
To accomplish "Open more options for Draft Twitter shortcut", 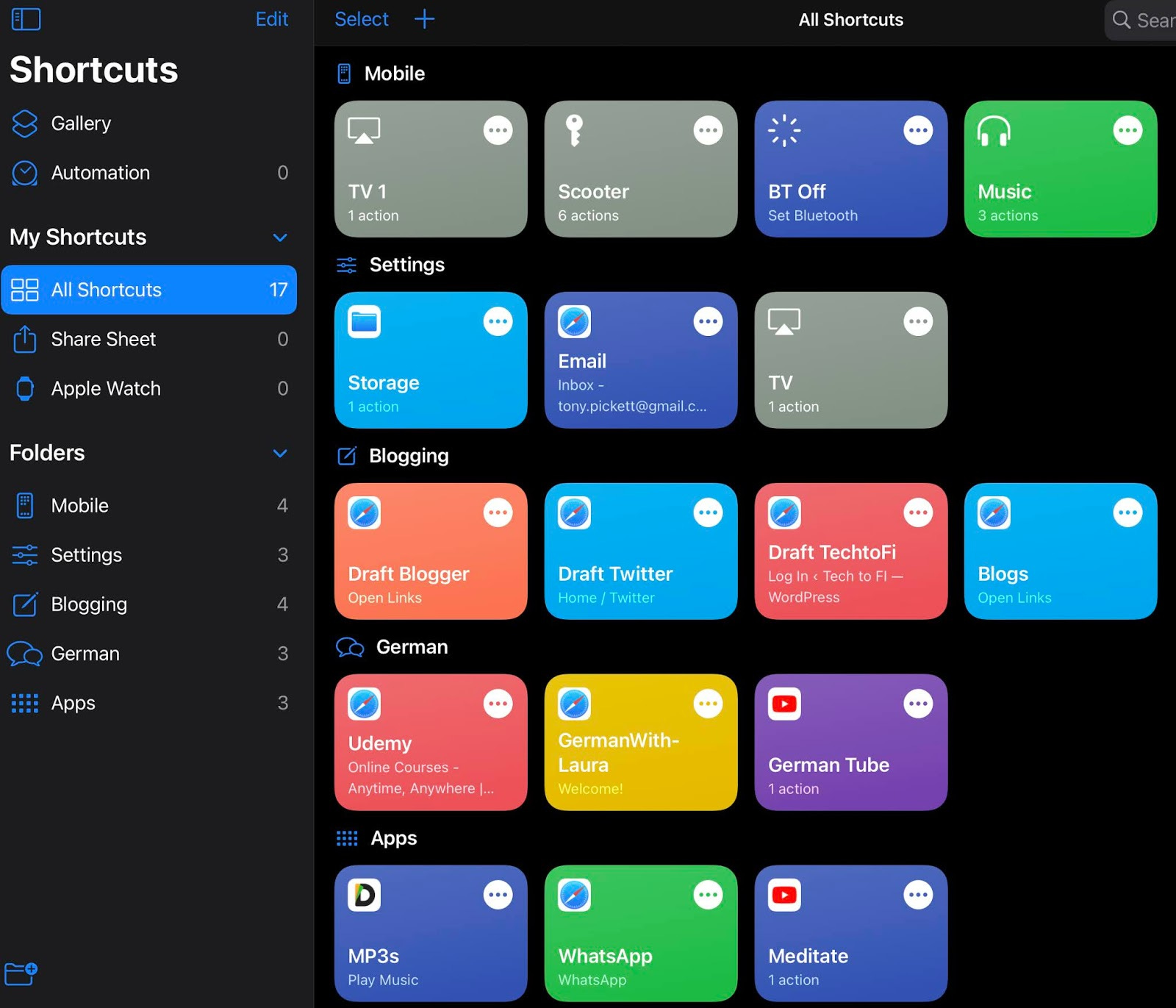I will [x=708, y=512].
